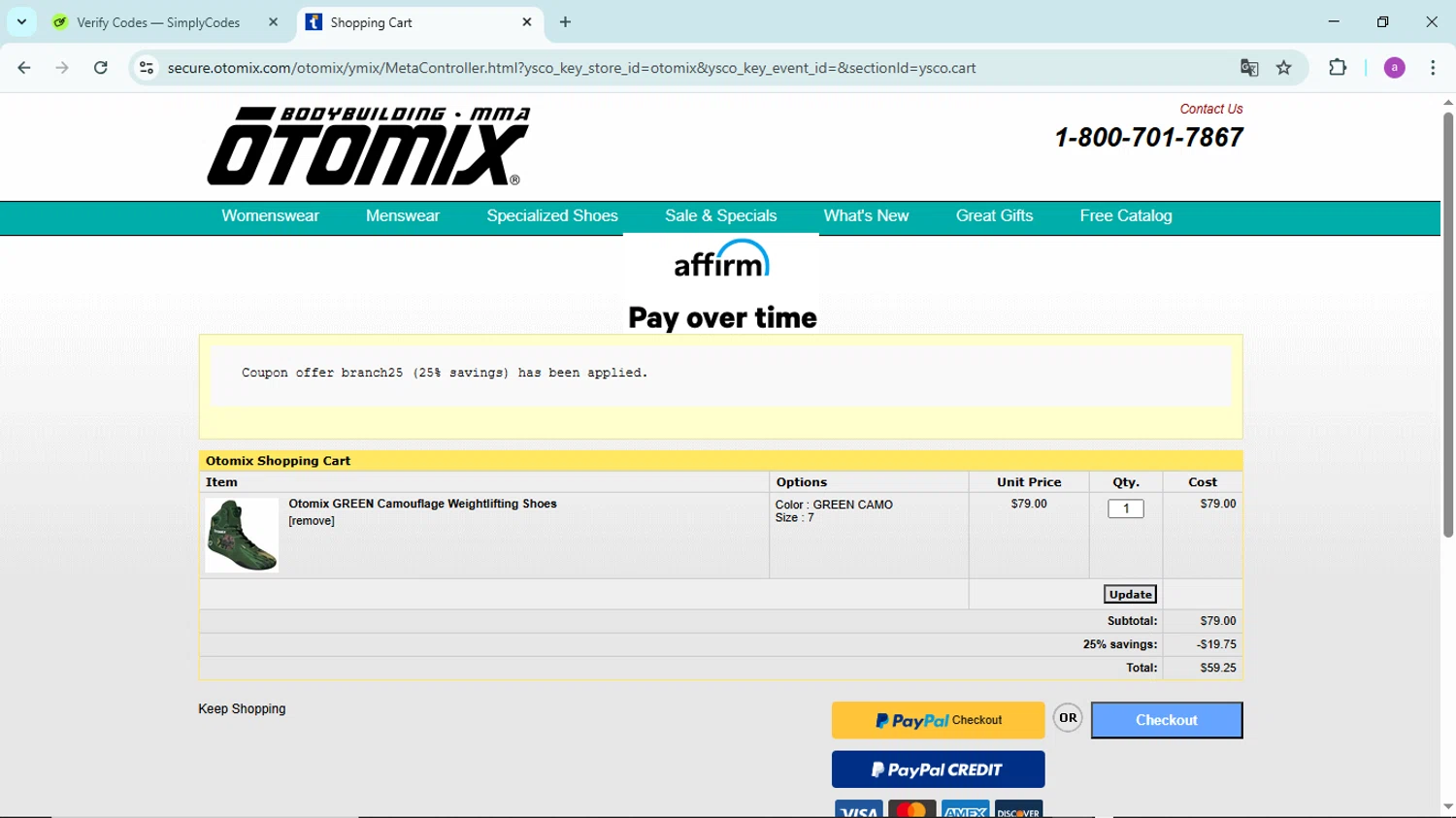This screenshot has width=1456, height=818.
Task: Click the Subtotal value $79.00
Action: pyautogui.click(x=1217, y=621)
